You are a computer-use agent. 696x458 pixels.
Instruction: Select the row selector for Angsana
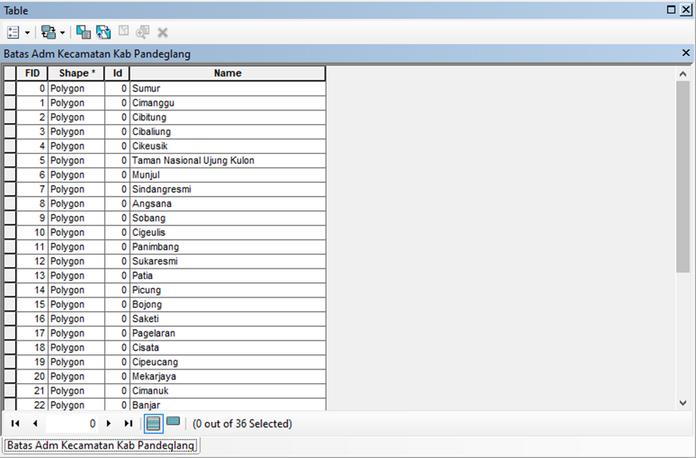tap(10, 204)
